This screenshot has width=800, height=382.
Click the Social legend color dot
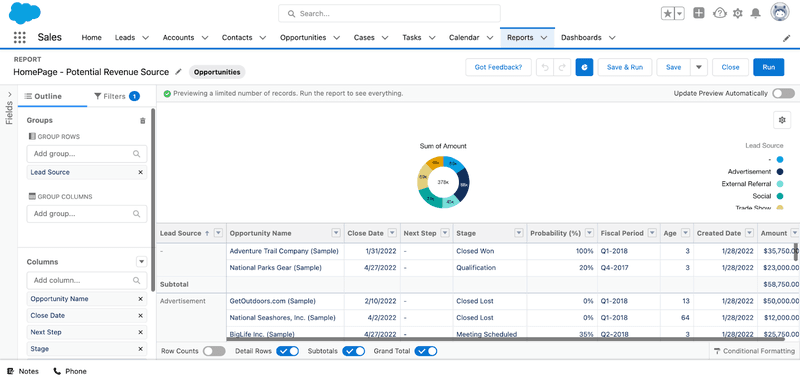click(x=780, y=196)
